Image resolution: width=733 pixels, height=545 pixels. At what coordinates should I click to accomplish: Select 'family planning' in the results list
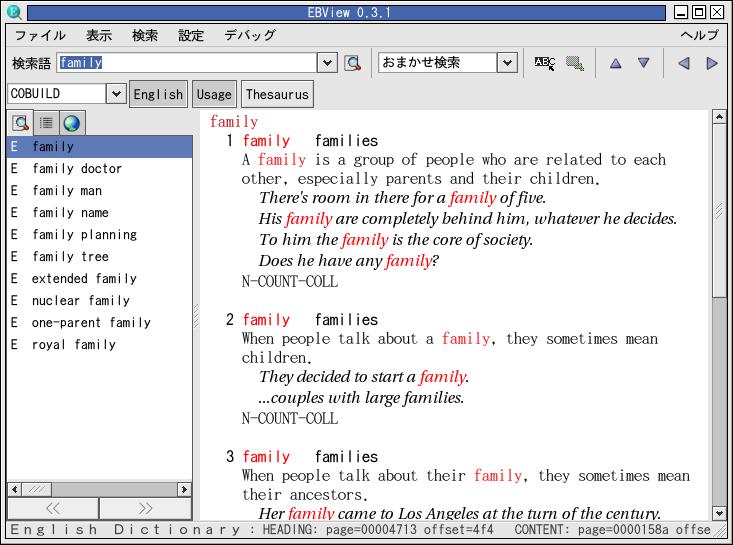[x=84, y=235]
